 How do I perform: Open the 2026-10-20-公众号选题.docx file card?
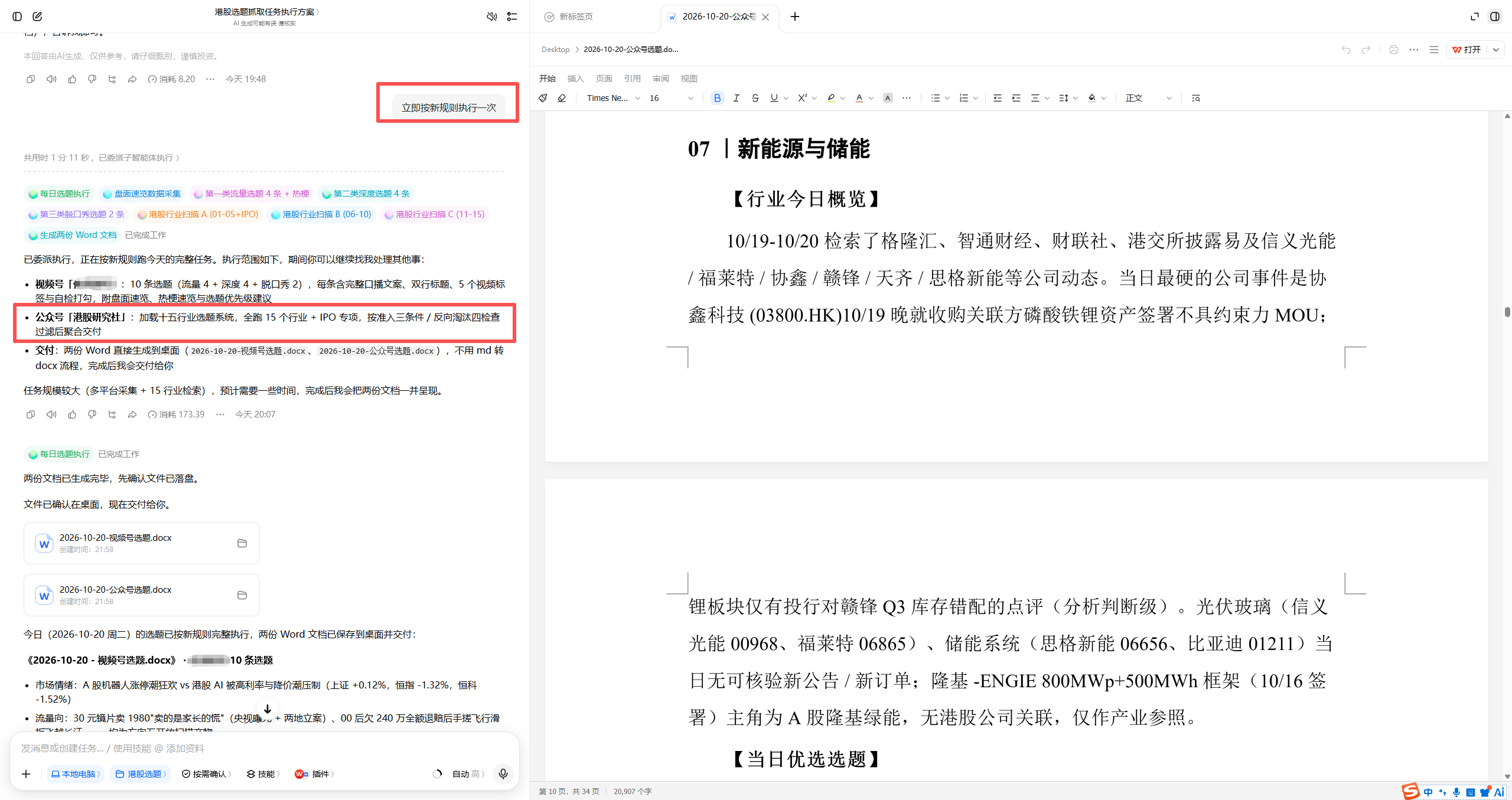142,595
